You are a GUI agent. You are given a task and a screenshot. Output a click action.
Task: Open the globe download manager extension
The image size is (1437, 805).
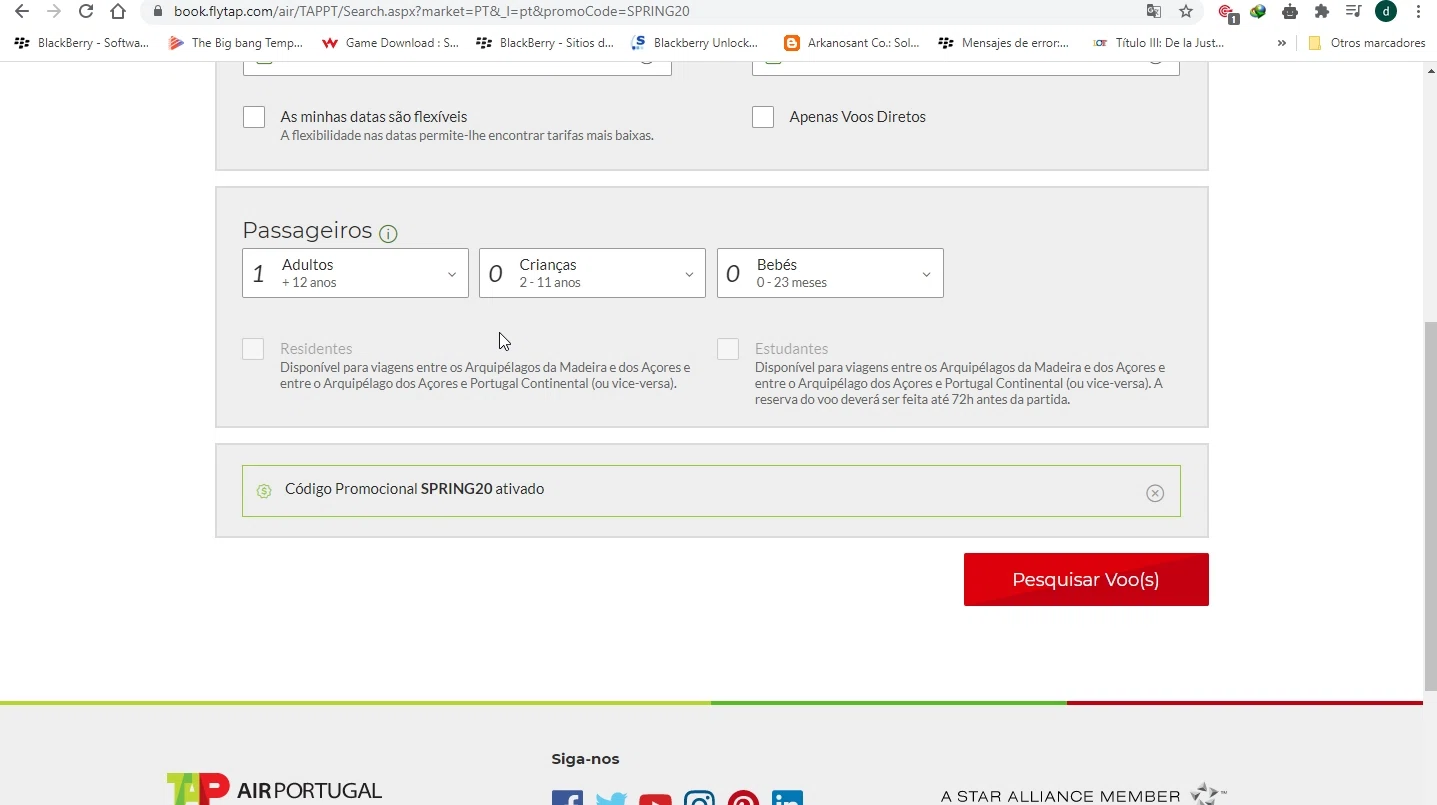tap(1258, 12)
